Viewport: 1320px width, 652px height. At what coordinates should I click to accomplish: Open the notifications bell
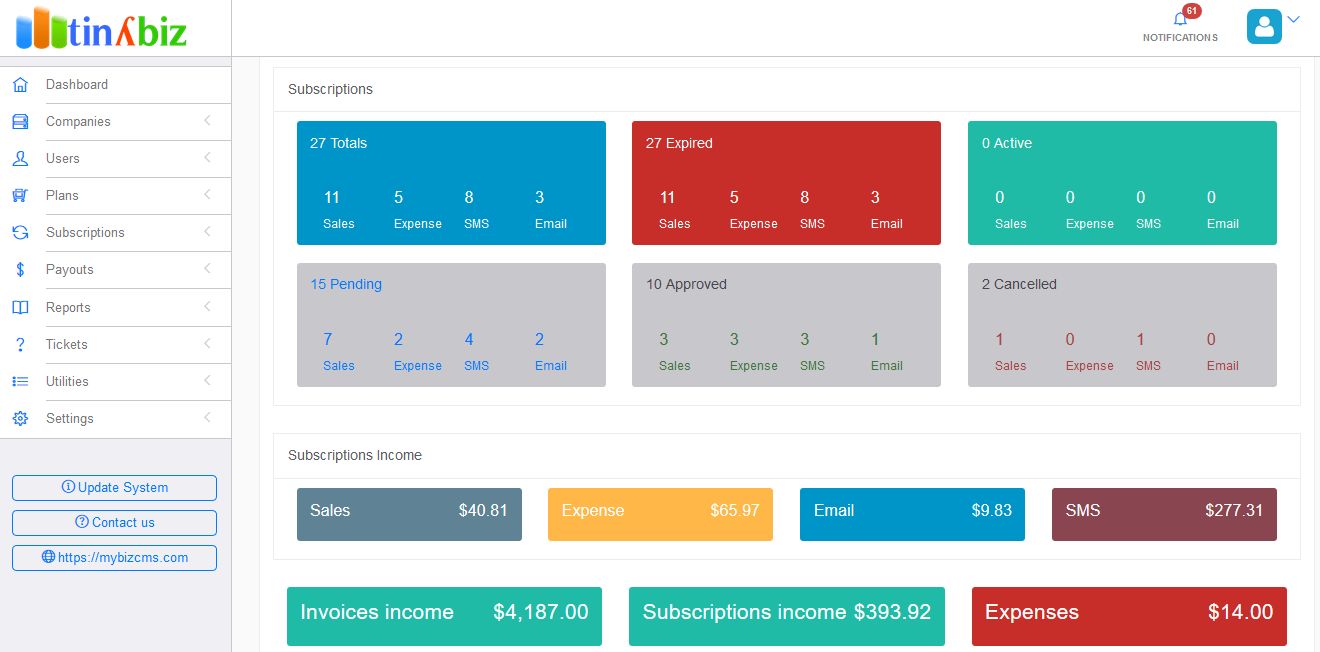(x=1180, y=20)
